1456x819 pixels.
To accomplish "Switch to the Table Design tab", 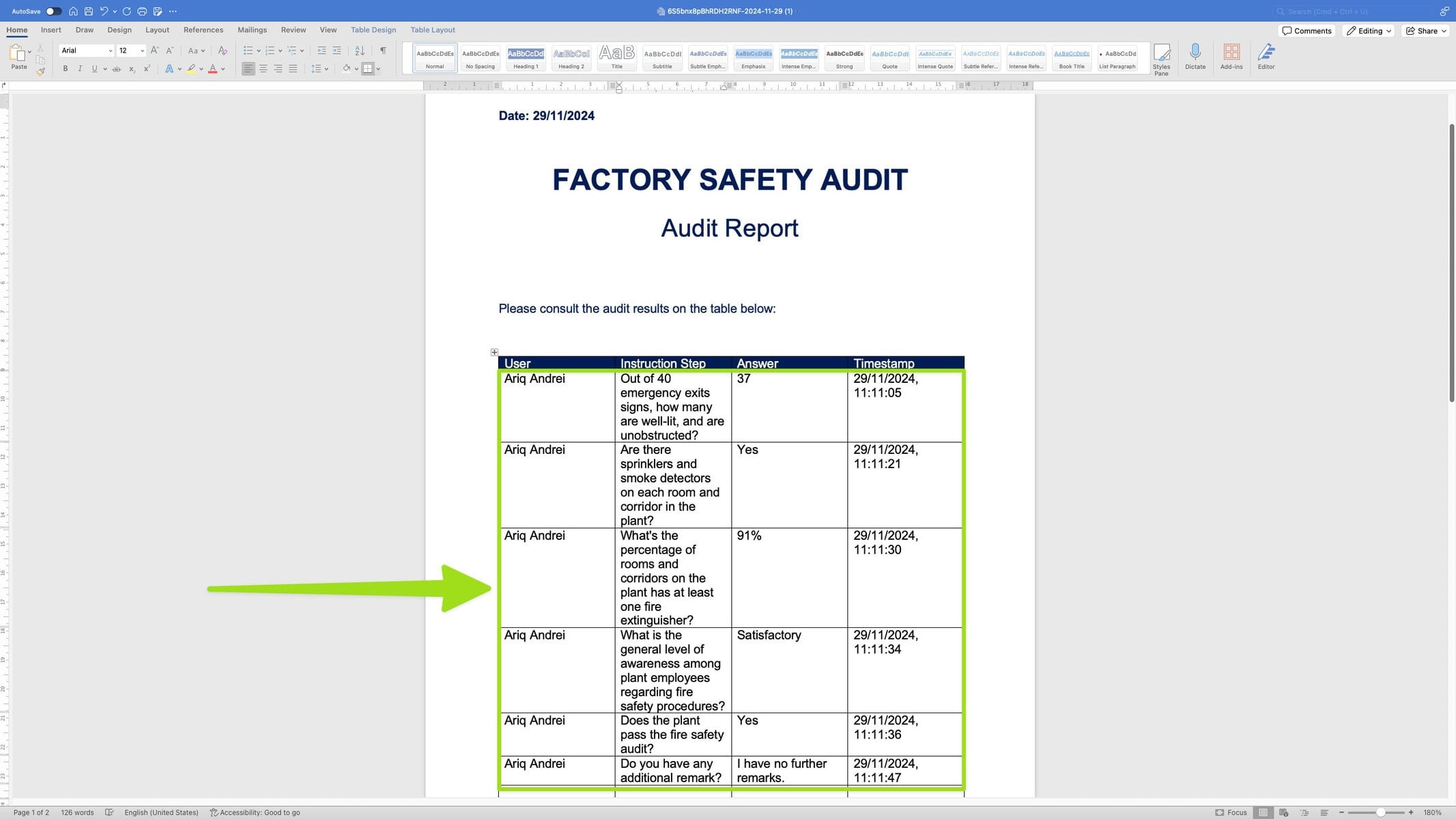I will (373, 30).
